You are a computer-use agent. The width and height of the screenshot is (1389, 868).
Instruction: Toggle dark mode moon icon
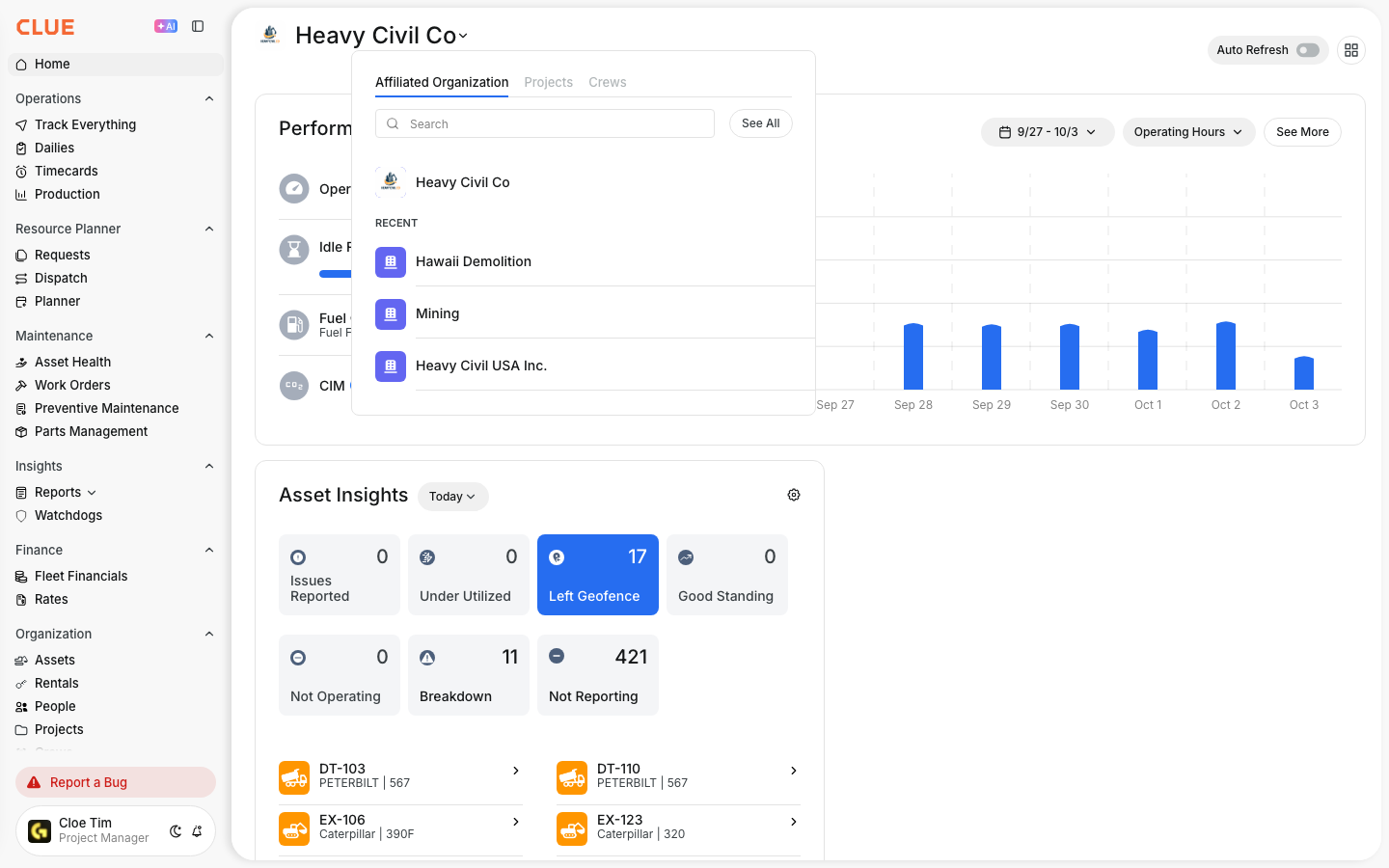coord(176,830)
